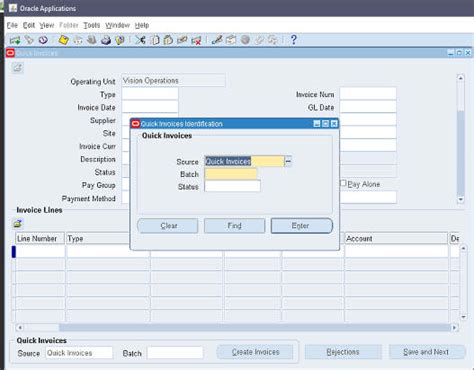This screenshot has height=370, width=474.
Task: Click the bottom Batch field
Action: [175, 353]
